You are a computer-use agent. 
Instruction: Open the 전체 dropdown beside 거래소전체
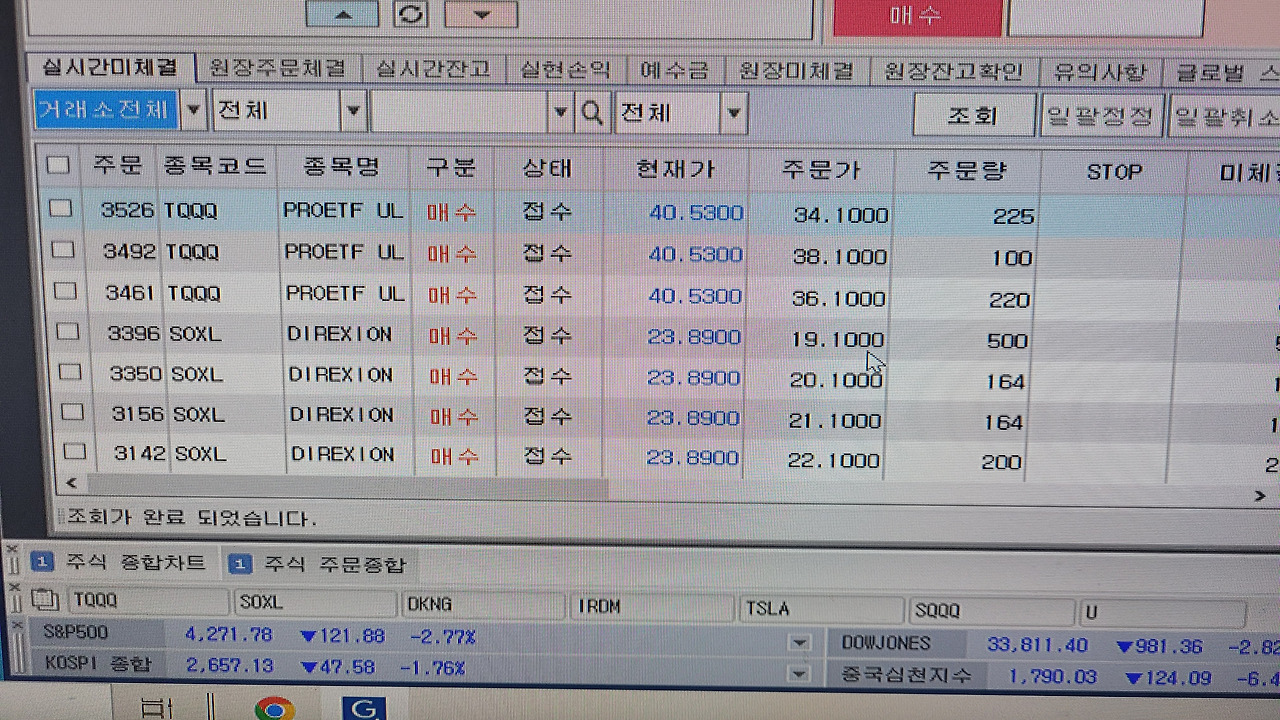tap(352, 111)
